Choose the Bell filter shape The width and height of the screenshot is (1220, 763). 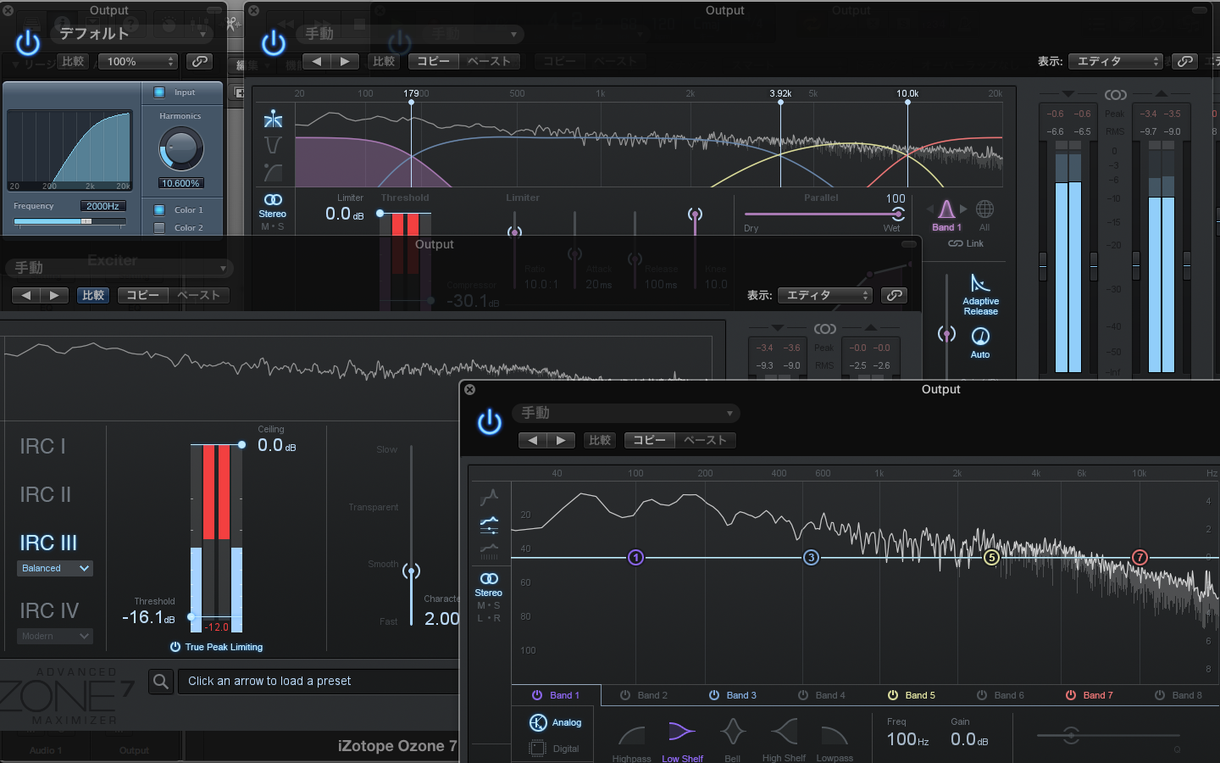pyautogui.click(x=733, y=733)
